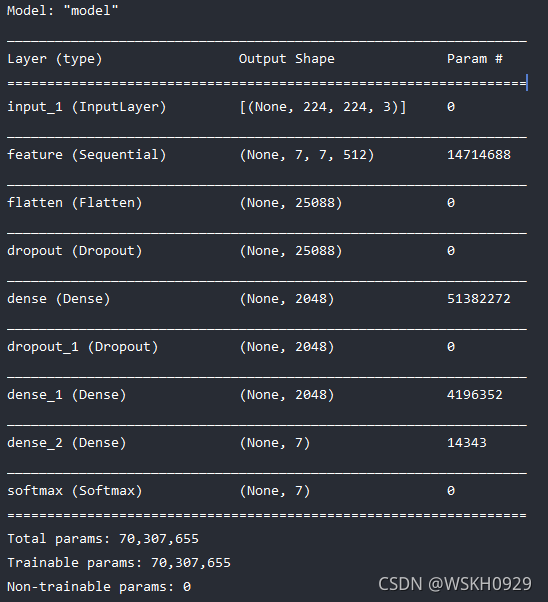Click the dropout_1 row's '(None, 2048)' shape
This screenshot has width=548, height=602.
click(x=287, y=347)
